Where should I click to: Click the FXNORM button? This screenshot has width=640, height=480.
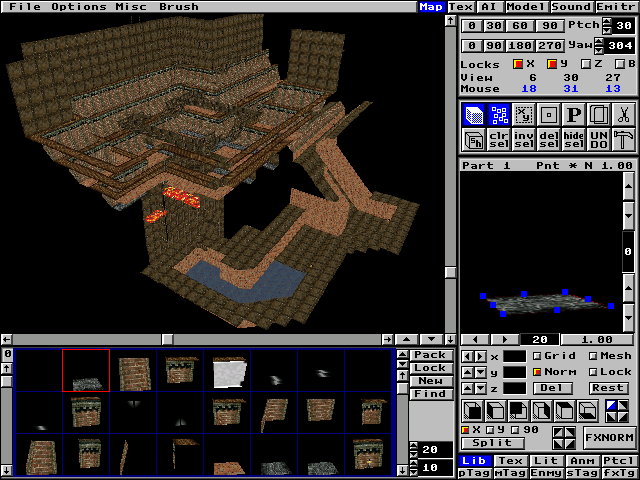click(609, 438)
